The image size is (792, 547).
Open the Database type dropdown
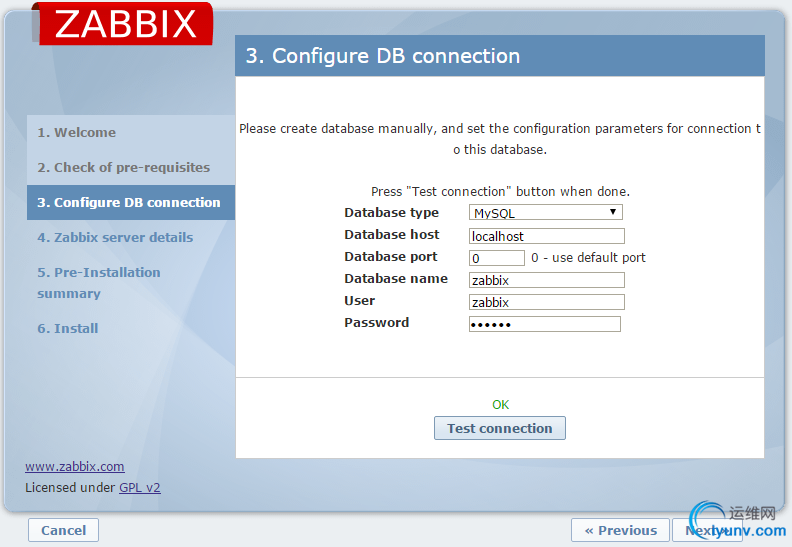(546, 212)
